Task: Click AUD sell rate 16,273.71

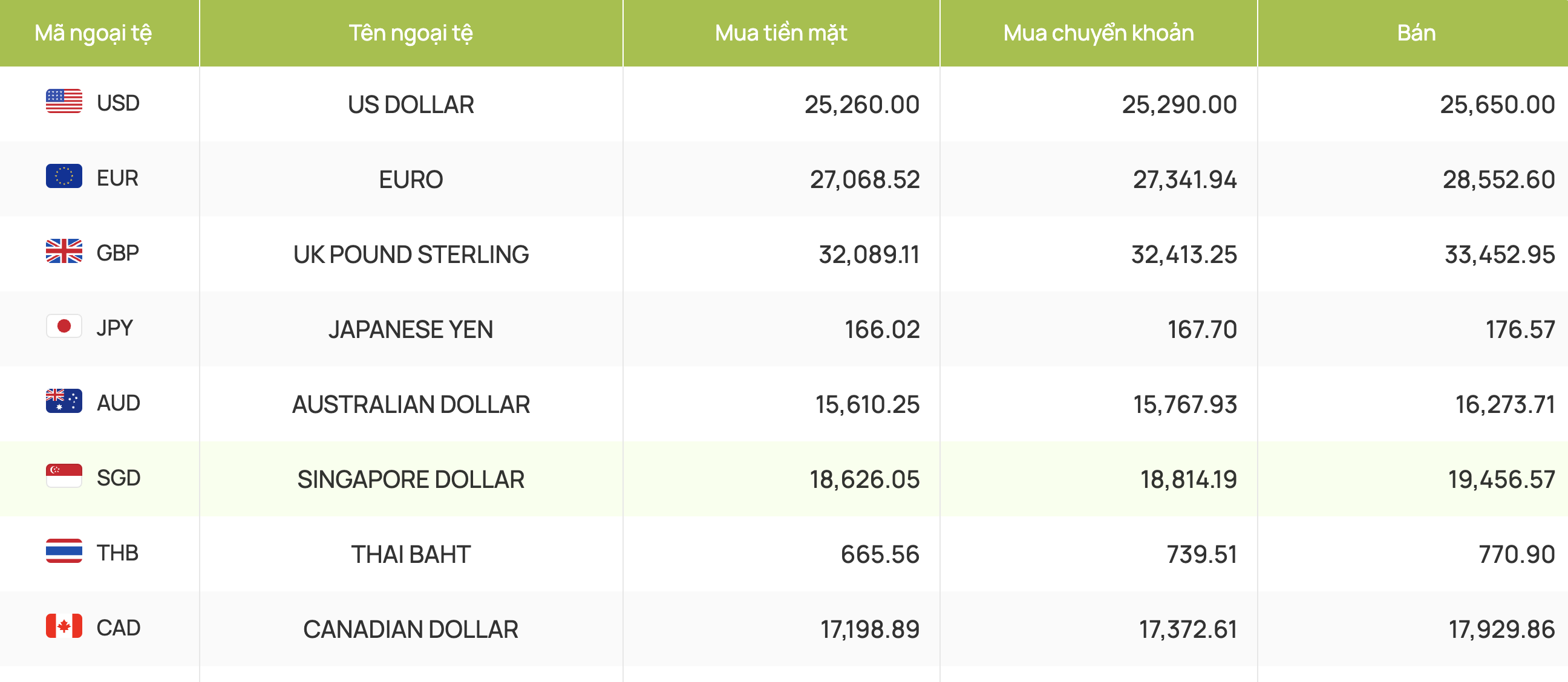Action: [1505, 404]
